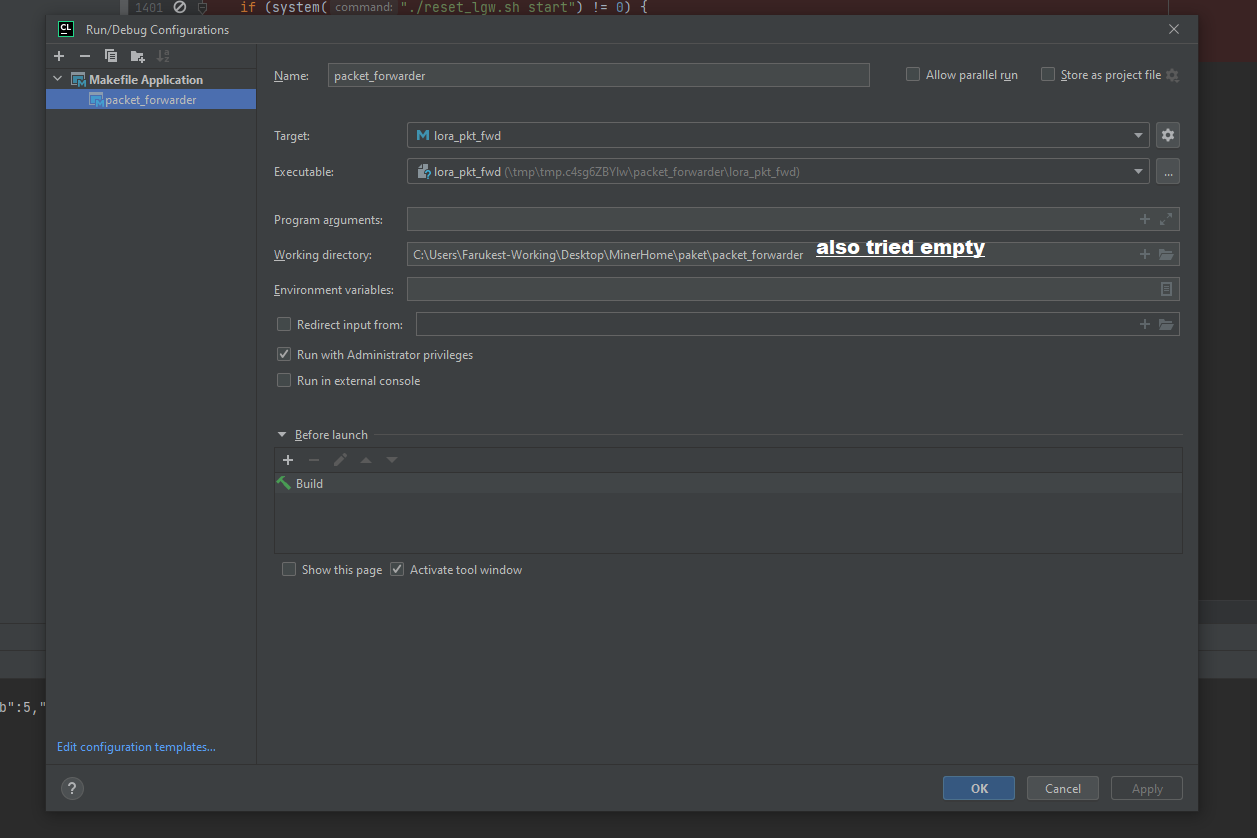Expand the Program arguments field
The width and height of the screenshot is (1257, 838).
coord(1166,219)
